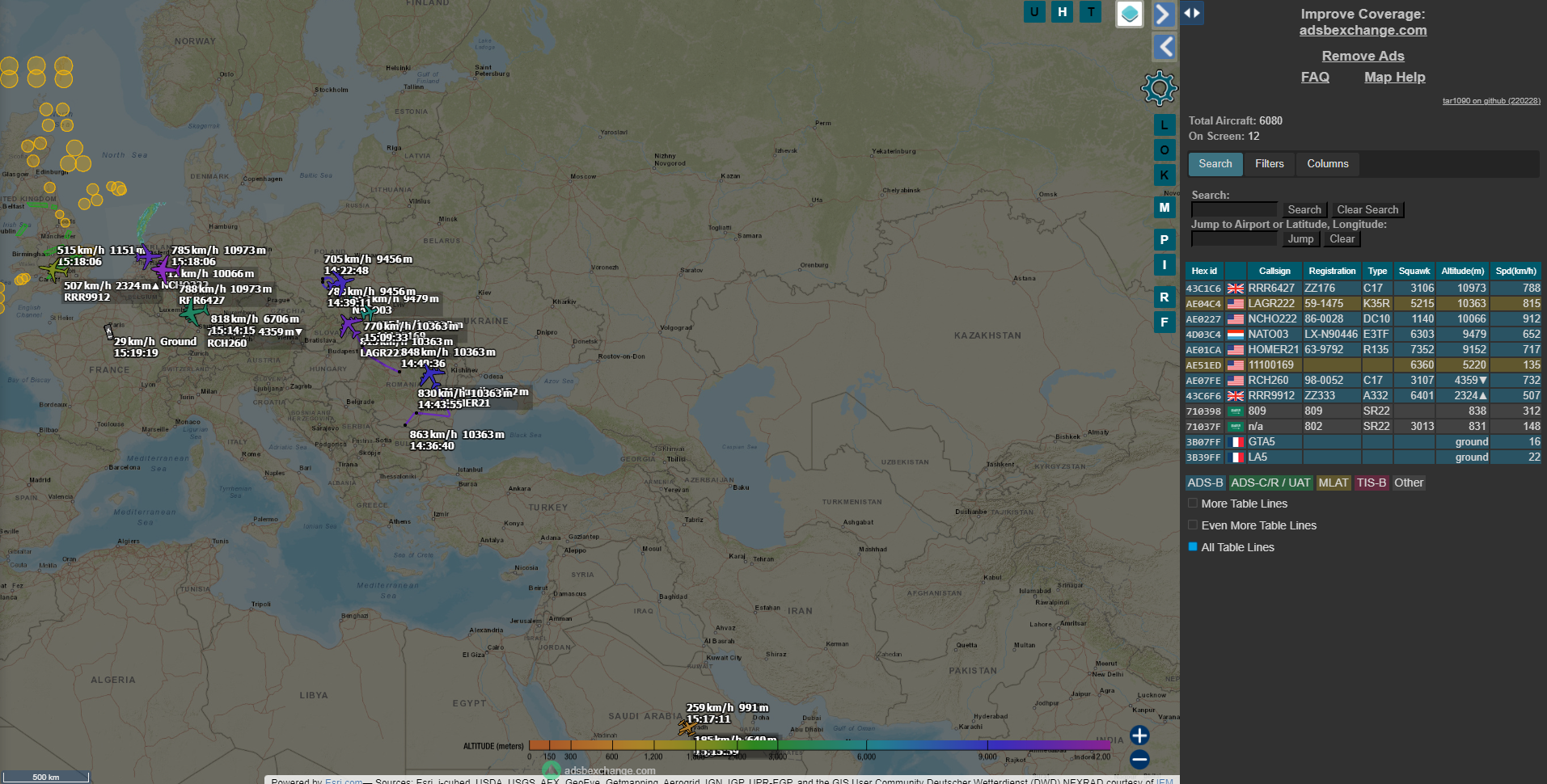Image resolution: width=1547 pixels, height=784 pixels.
Task: Switch to the Search tab
Action: point(1215,164)
